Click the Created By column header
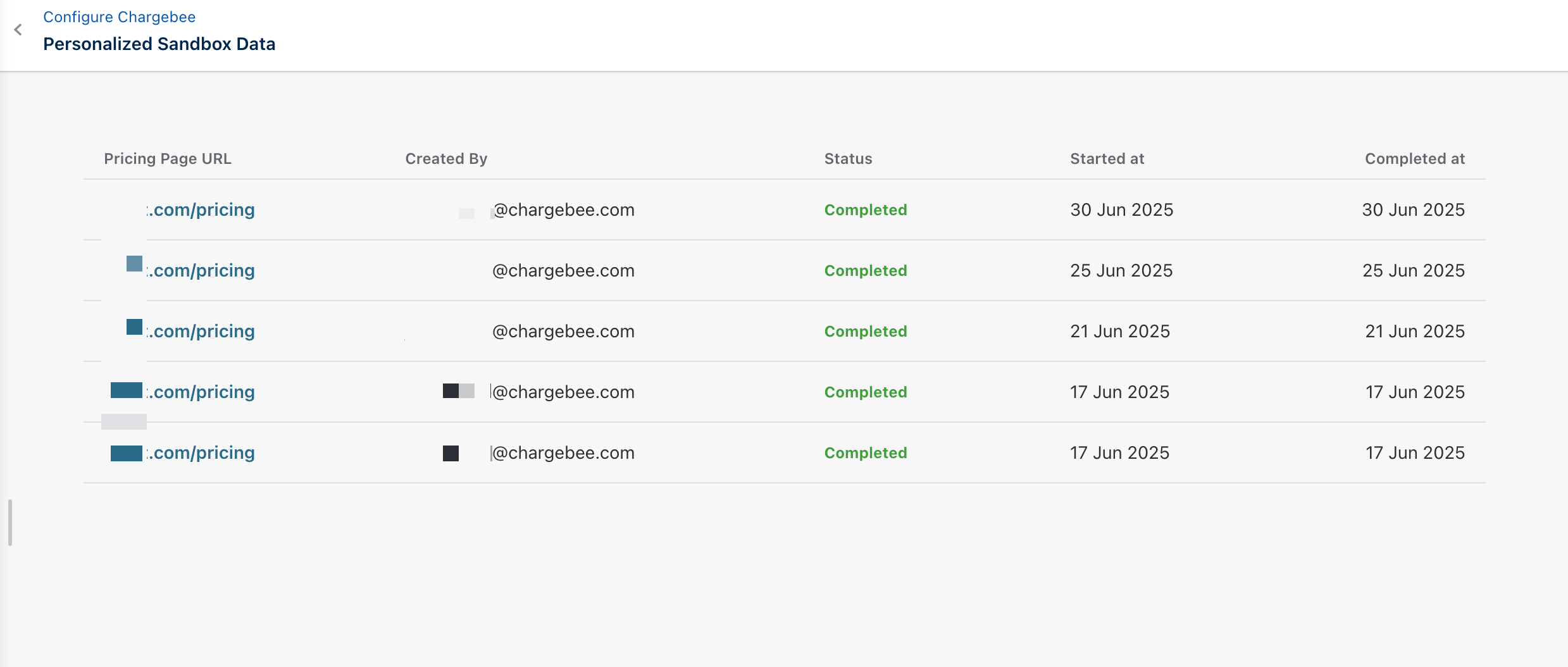The height and width of the screenshot is (667, 1568). pos(446,159)
